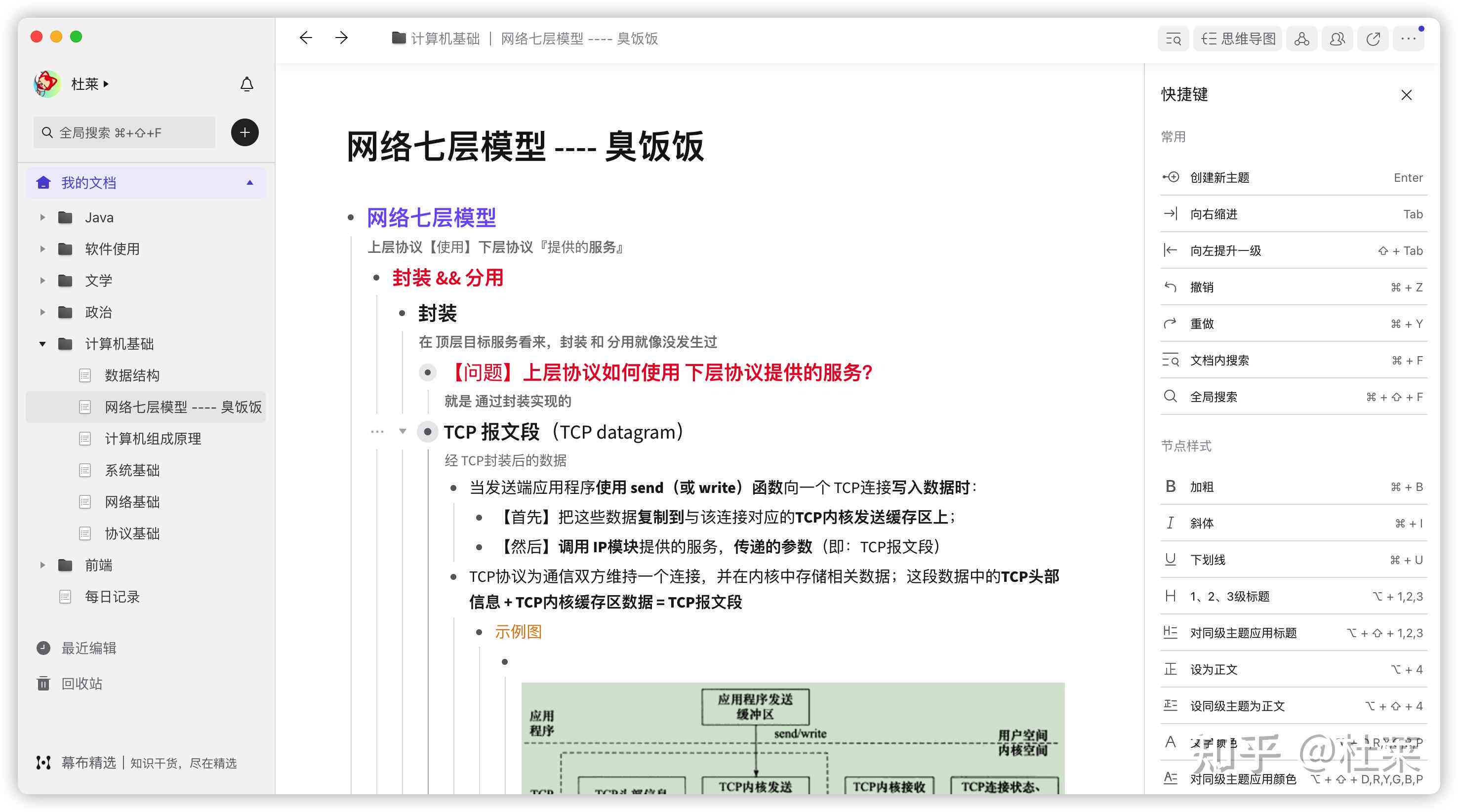Click the share/export icon in toolbar
Viewport: 1458px width, 812px height.
(x=1373, y=39)
